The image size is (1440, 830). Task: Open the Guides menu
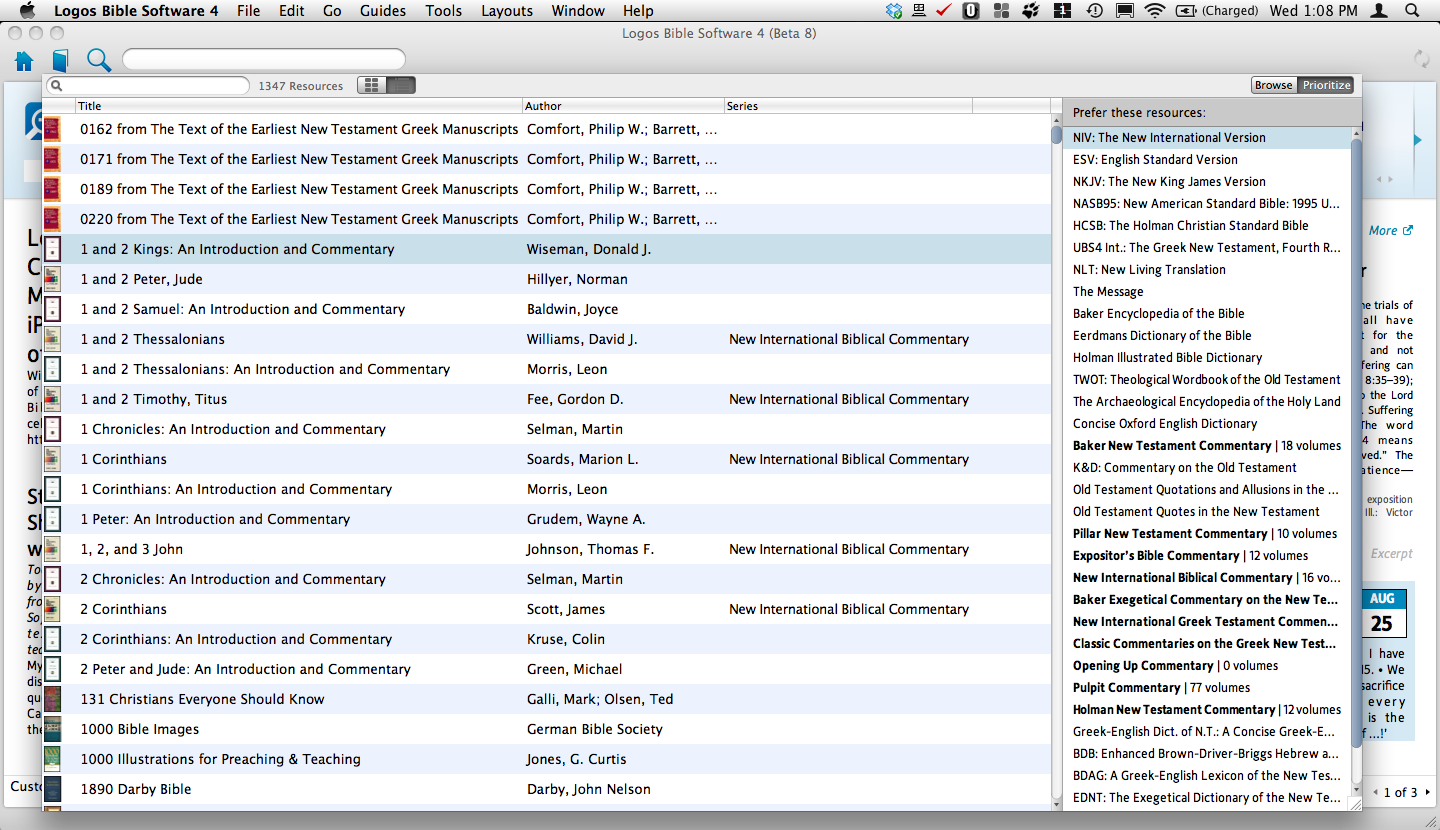(x=383, y=11)
